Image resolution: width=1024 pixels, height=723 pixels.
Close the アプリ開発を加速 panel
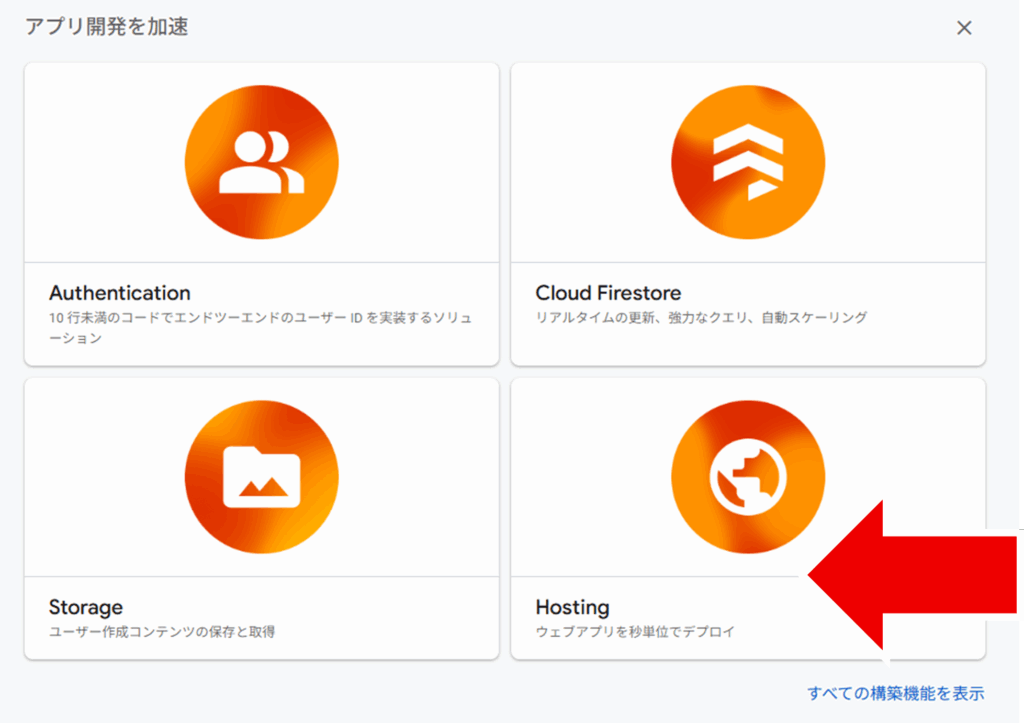click(x=964, y=28)
